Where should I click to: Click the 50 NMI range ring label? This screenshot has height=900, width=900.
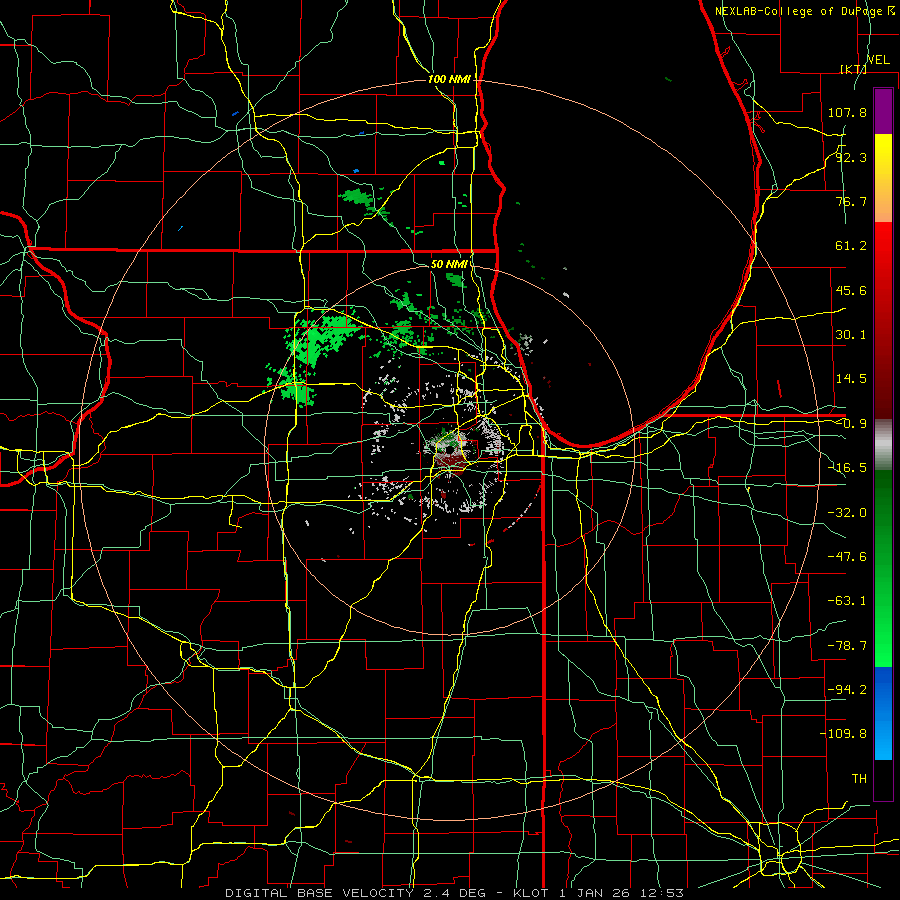[x=449, y=264]
